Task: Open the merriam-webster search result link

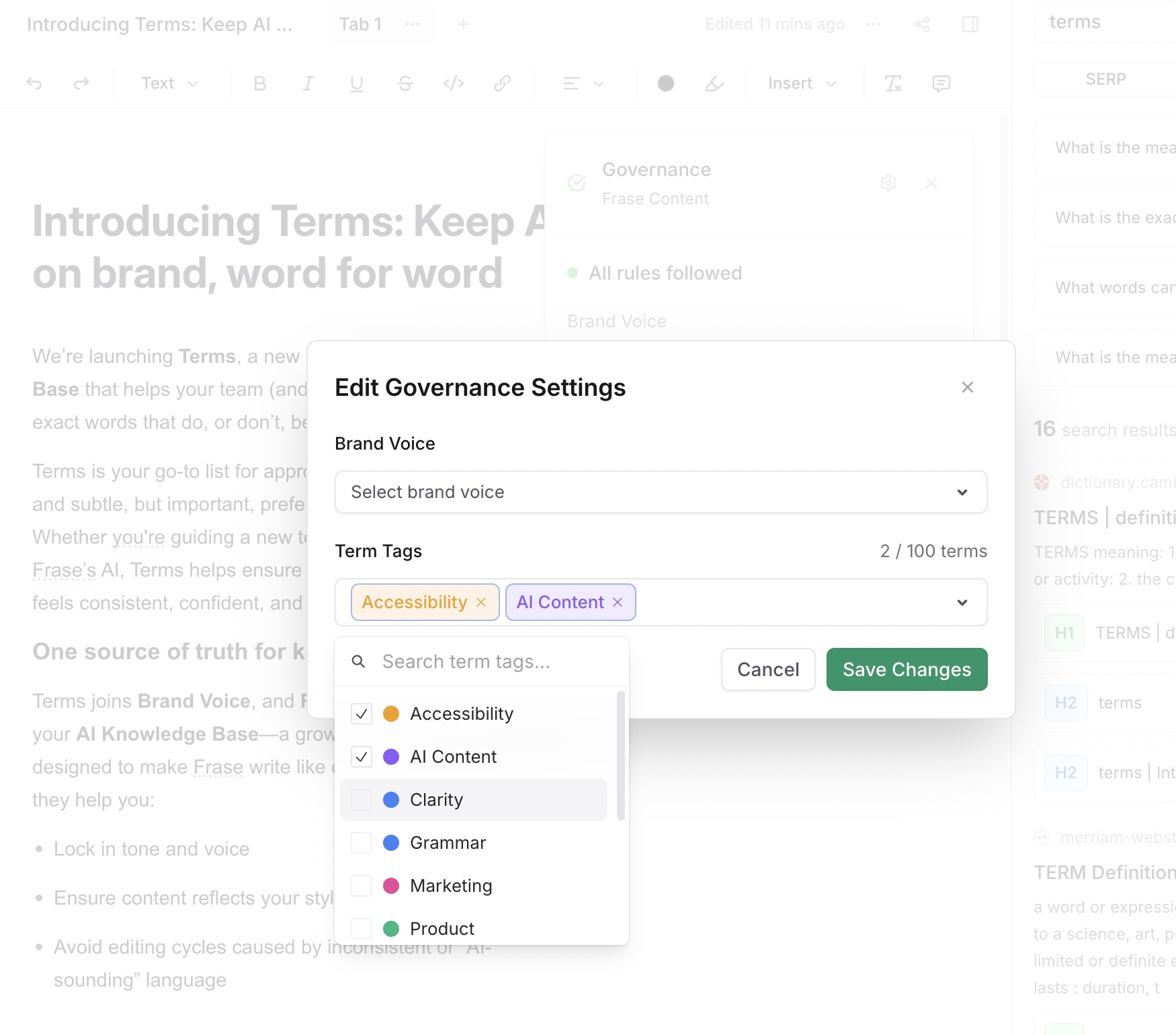Action: (x=1118, y=837)
